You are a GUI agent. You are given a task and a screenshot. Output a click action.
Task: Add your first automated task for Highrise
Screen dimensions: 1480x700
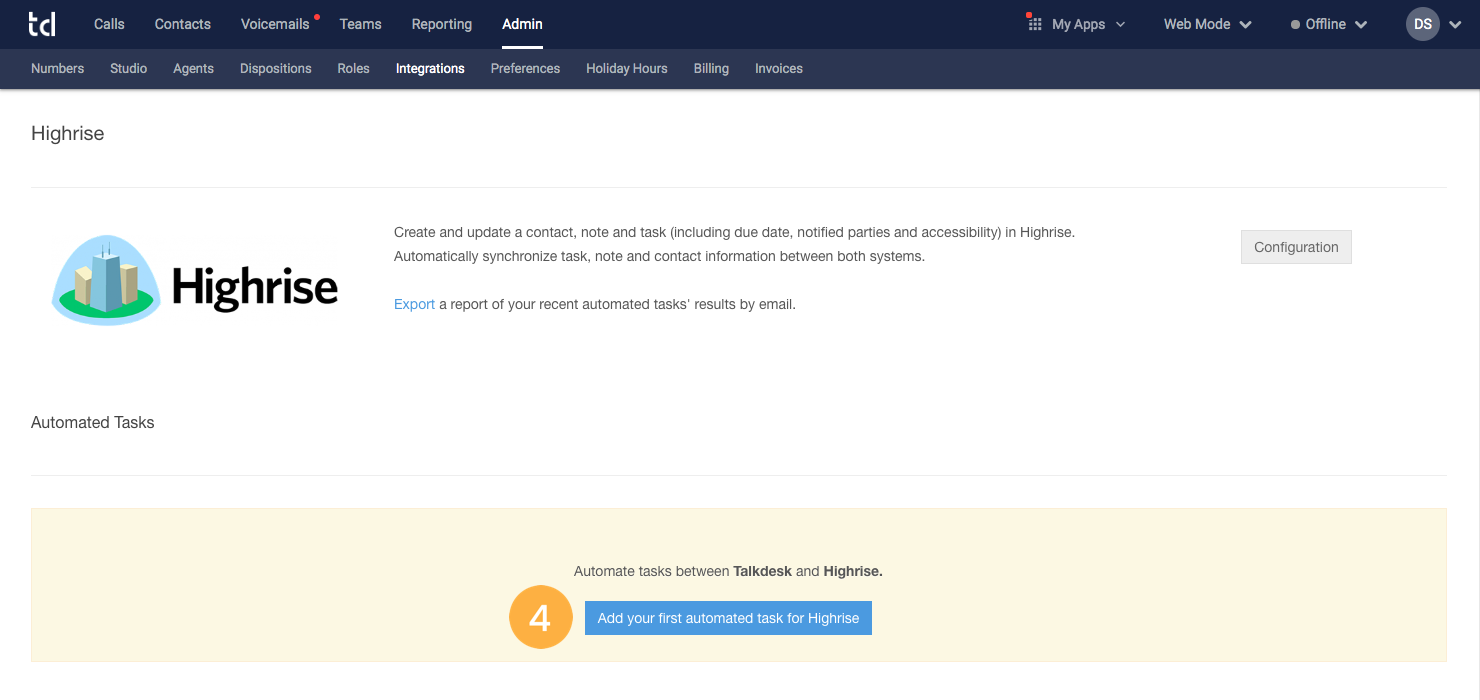coord(728,618)
